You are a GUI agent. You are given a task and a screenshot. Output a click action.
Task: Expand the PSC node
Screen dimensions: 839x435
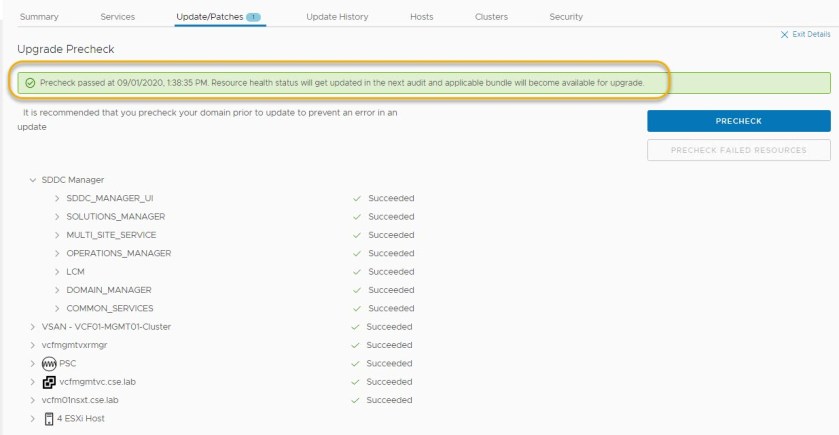pyautogui.click(x=33, y=363)
